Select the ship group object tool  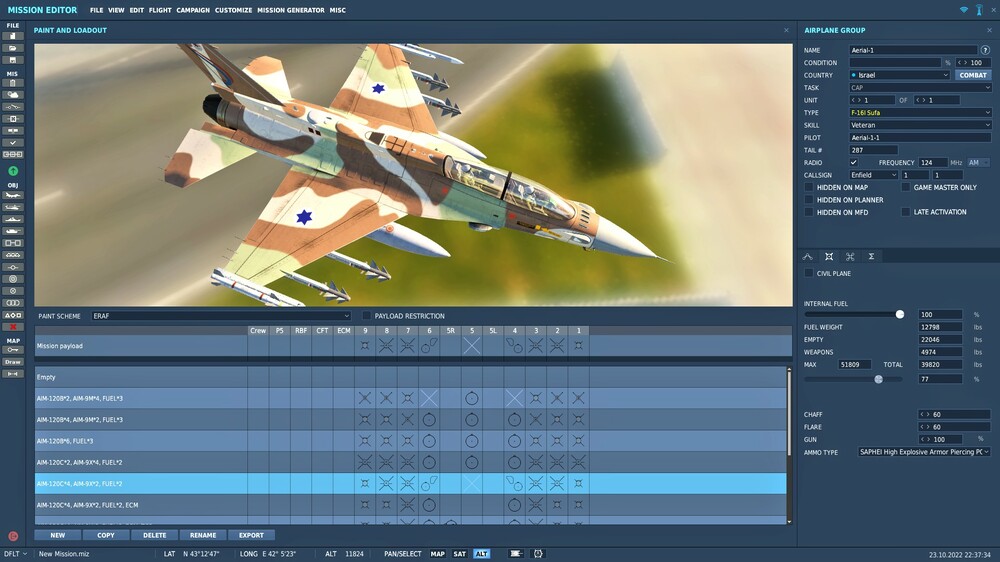click(13, 219)
